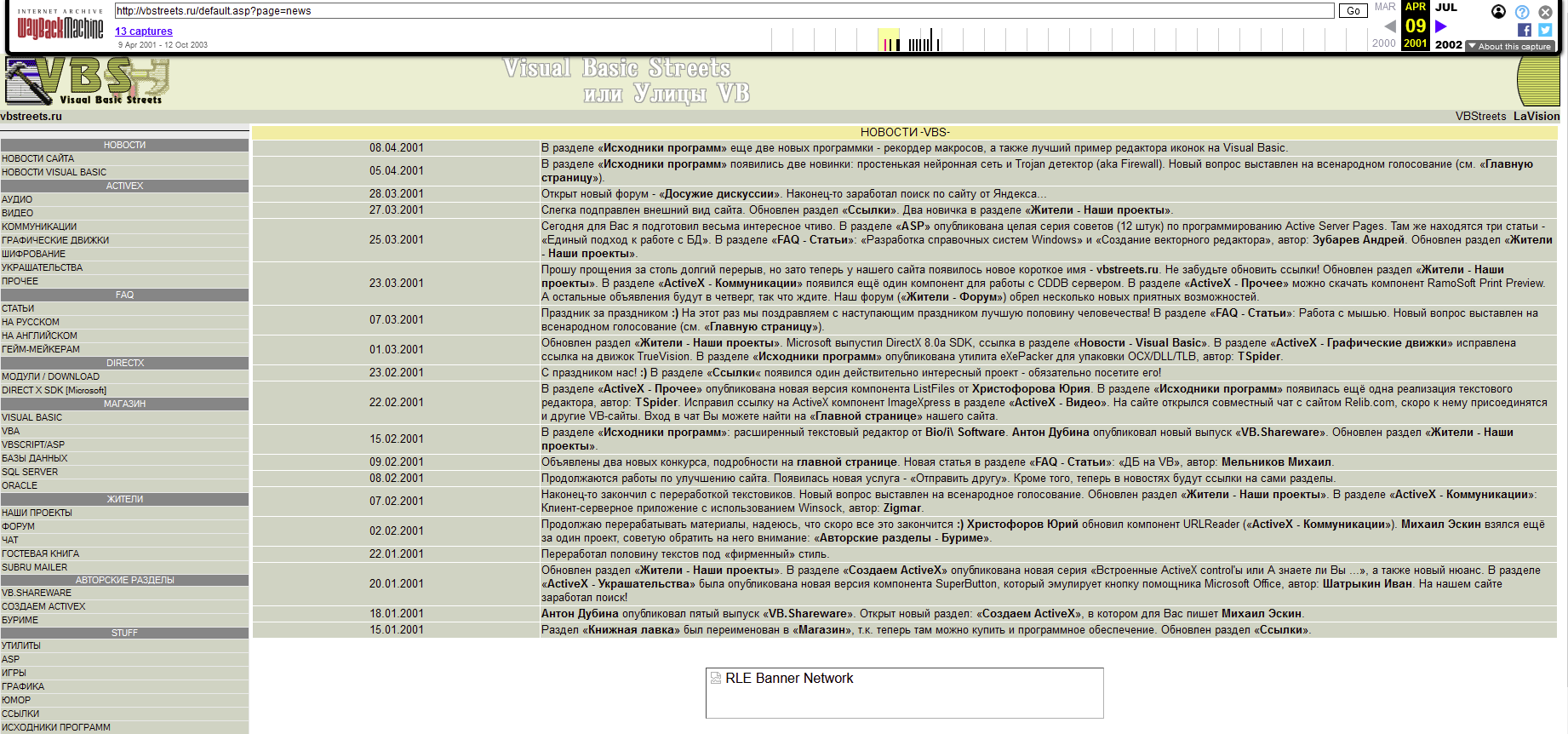Jump to the JUL month capture
Image resolution: width=1568 pixels, height=734 pixels.
[x=1446, y=7]
